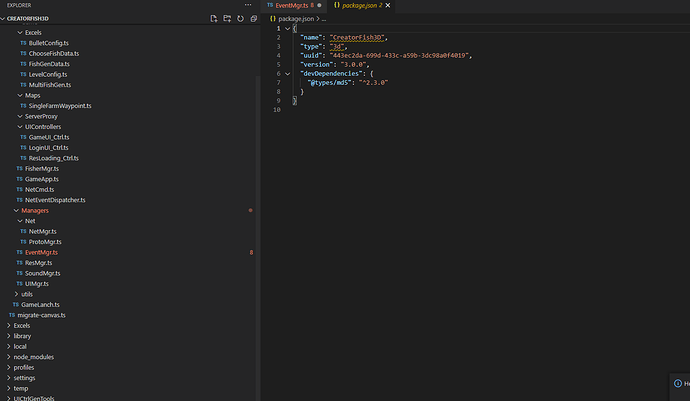Select EventMgr.ts in the file tree
This screenshot has width=690, height=401.
[x=41, y=252]
